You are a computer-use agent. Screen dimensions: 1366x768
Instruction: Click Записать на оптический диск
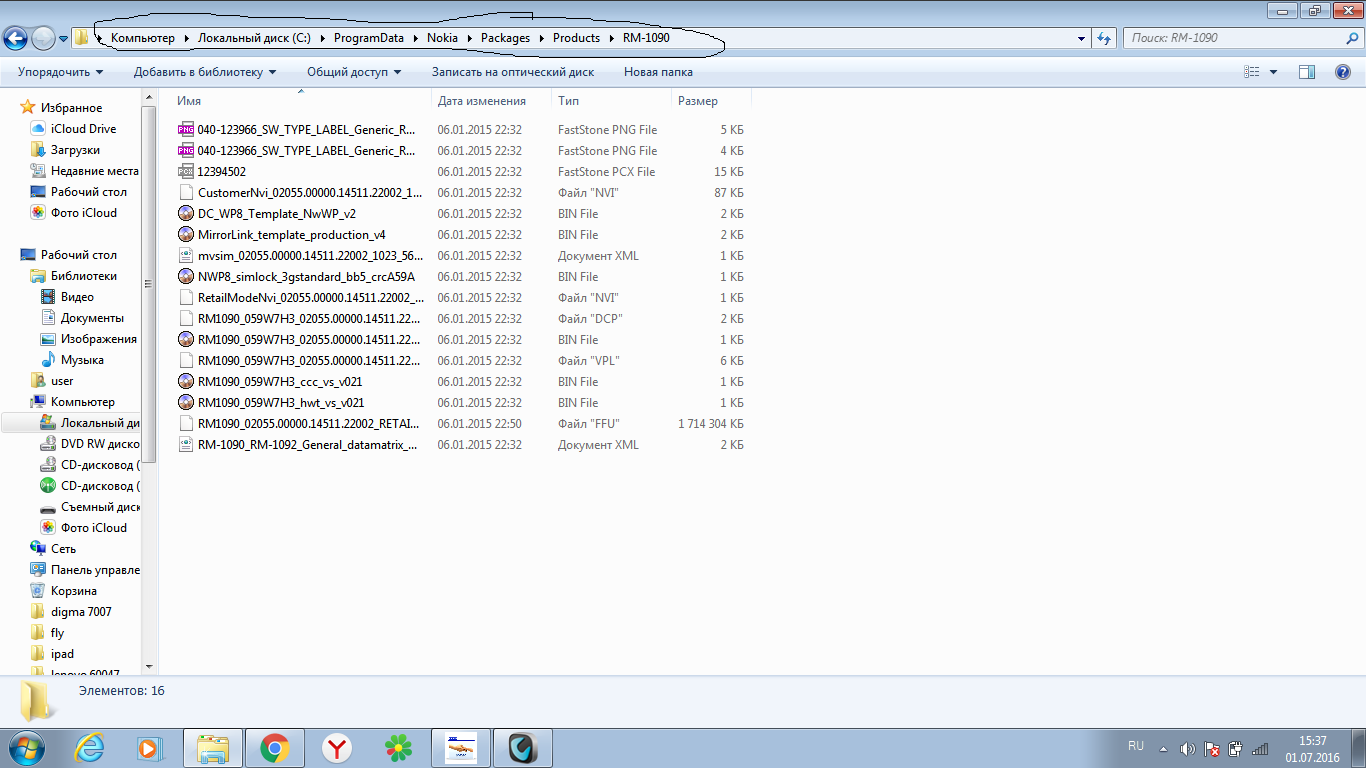click(x=512, y=72)
